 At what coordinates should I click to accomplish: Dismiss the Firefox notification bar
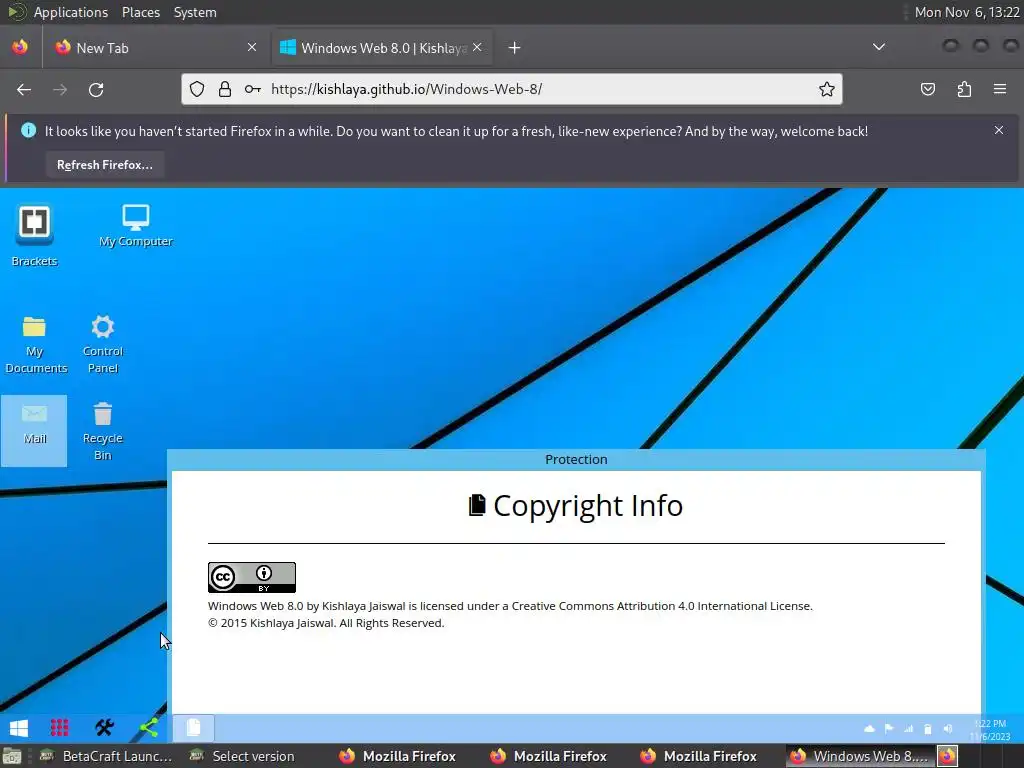(x=999, y=131)
